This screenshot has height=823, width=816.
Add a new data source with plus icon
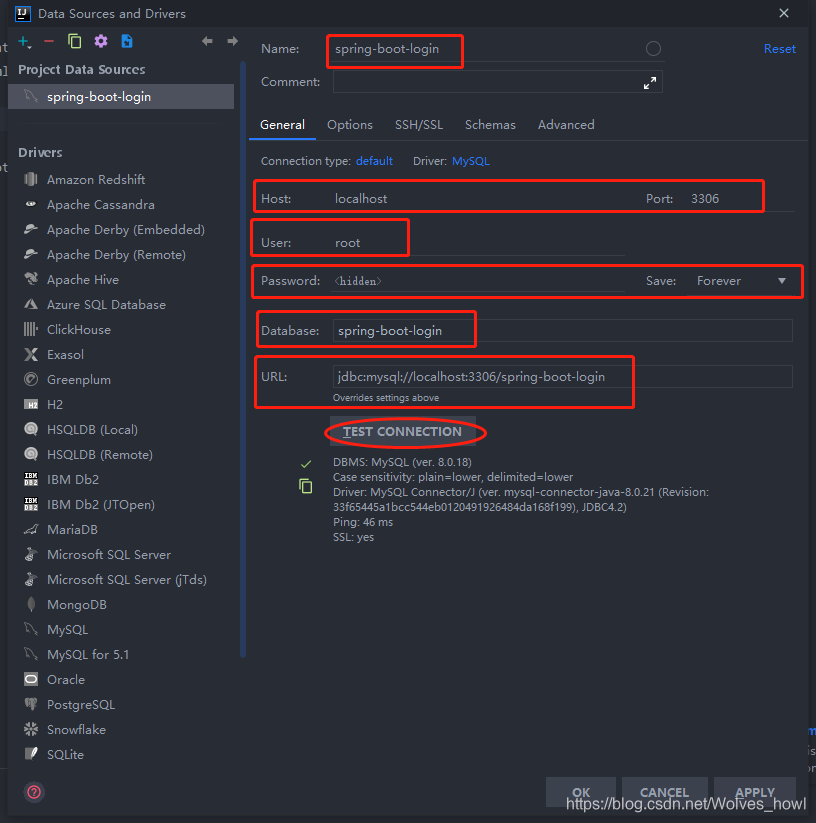(x=25, y=41)
